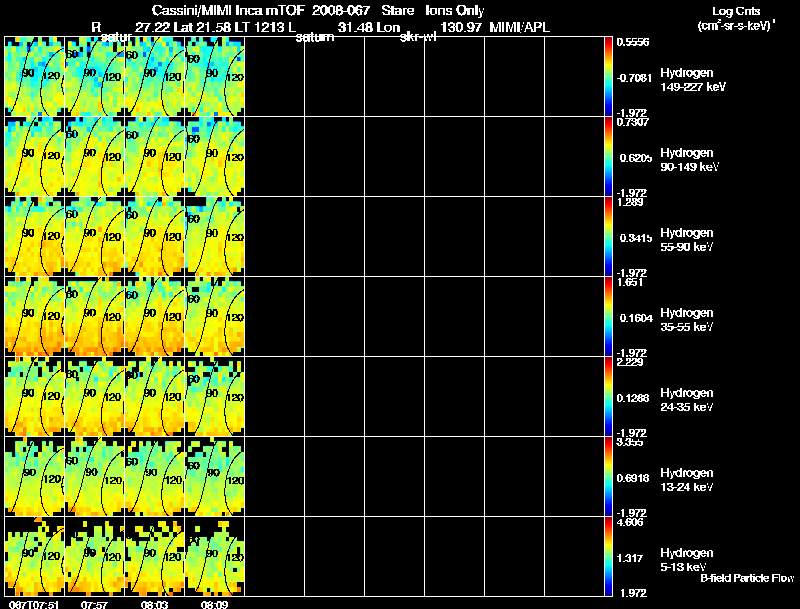Open the 90-149 keV panel at 07:57

95,157
